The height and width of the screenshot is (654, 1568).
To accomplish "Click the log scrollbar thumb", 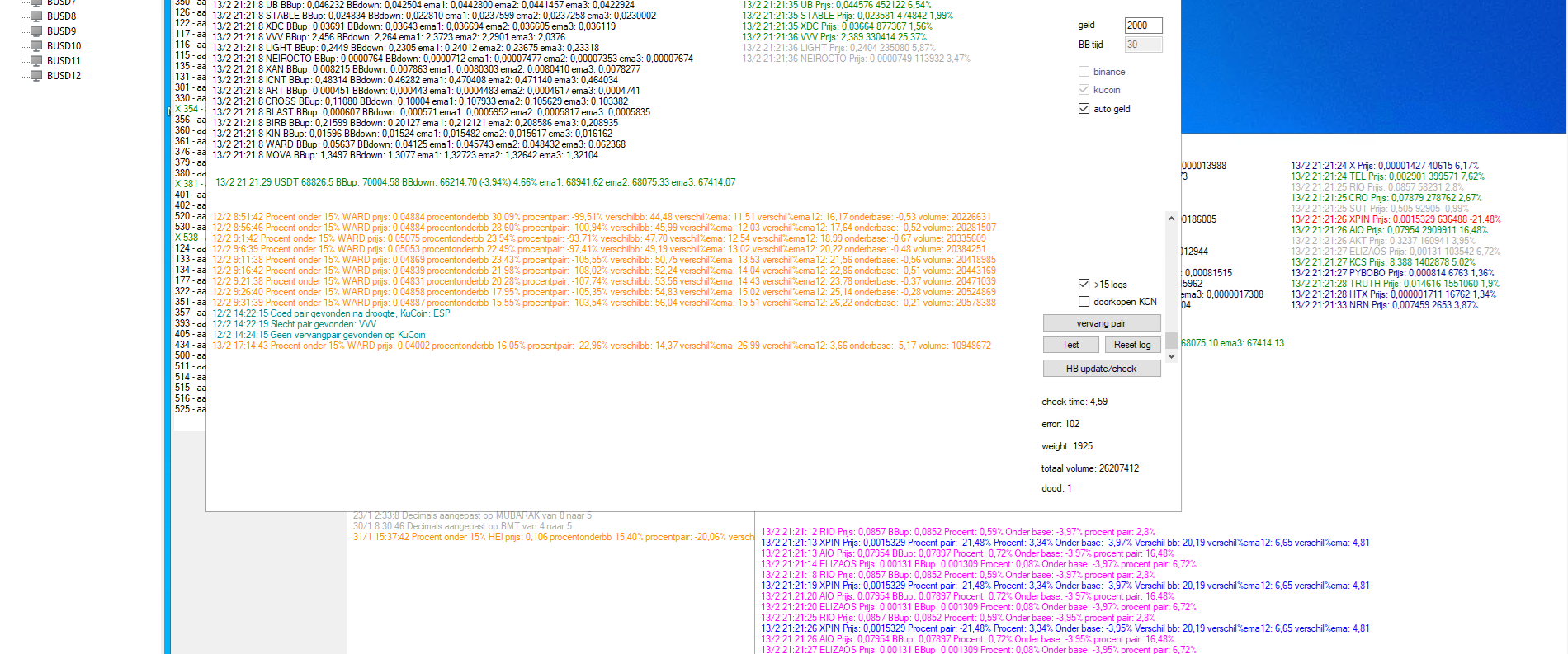I will point(1171,341).
